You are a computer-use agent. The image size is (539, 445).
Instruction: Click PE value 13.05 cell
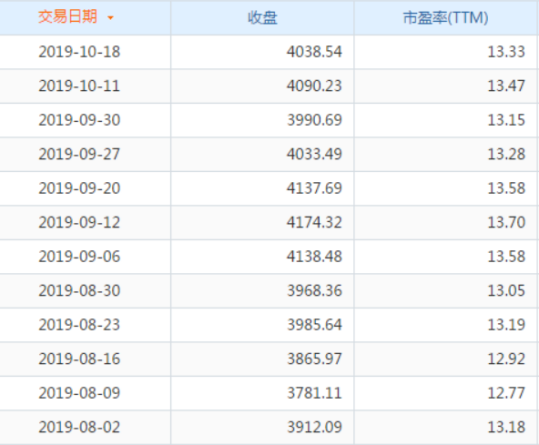(x=506, y=291)
